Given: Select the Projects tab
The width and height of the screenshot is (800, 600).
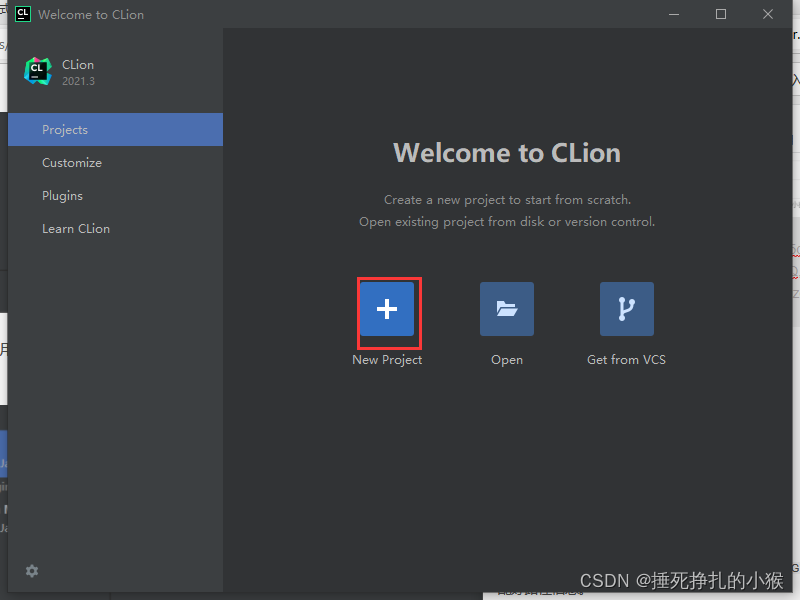Looking at the screenshot, I should tap(115, 130).
